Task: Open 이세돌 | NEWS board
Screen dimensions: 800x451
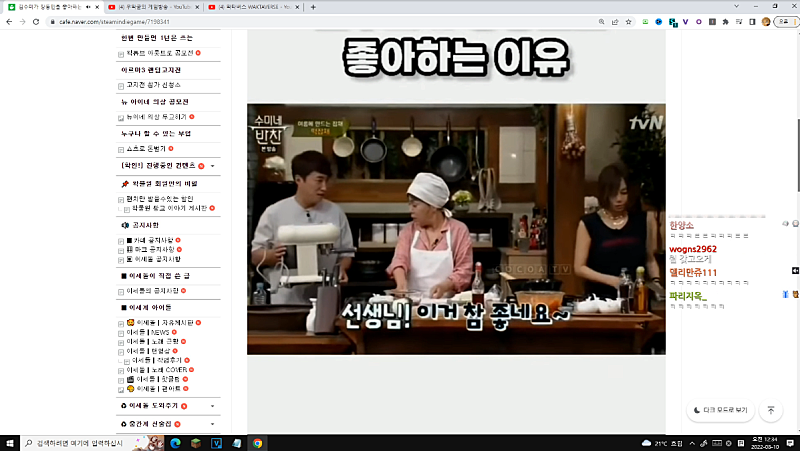Action: [x=147, y=332]
